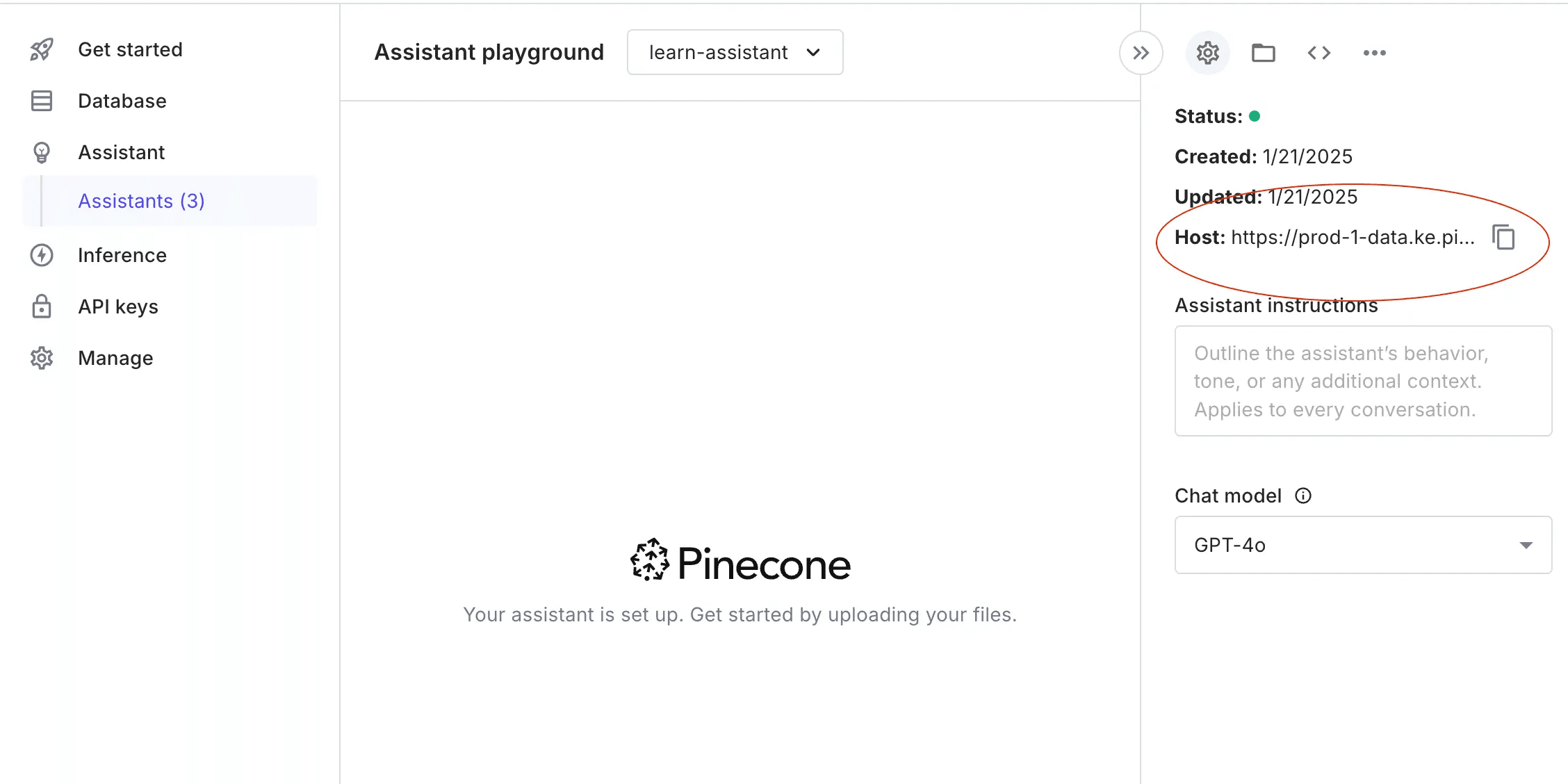Viewport: 1568px width, 784px height.
Task: Open more options with the ellipsis icon
Action: (x=1374, y=52)
